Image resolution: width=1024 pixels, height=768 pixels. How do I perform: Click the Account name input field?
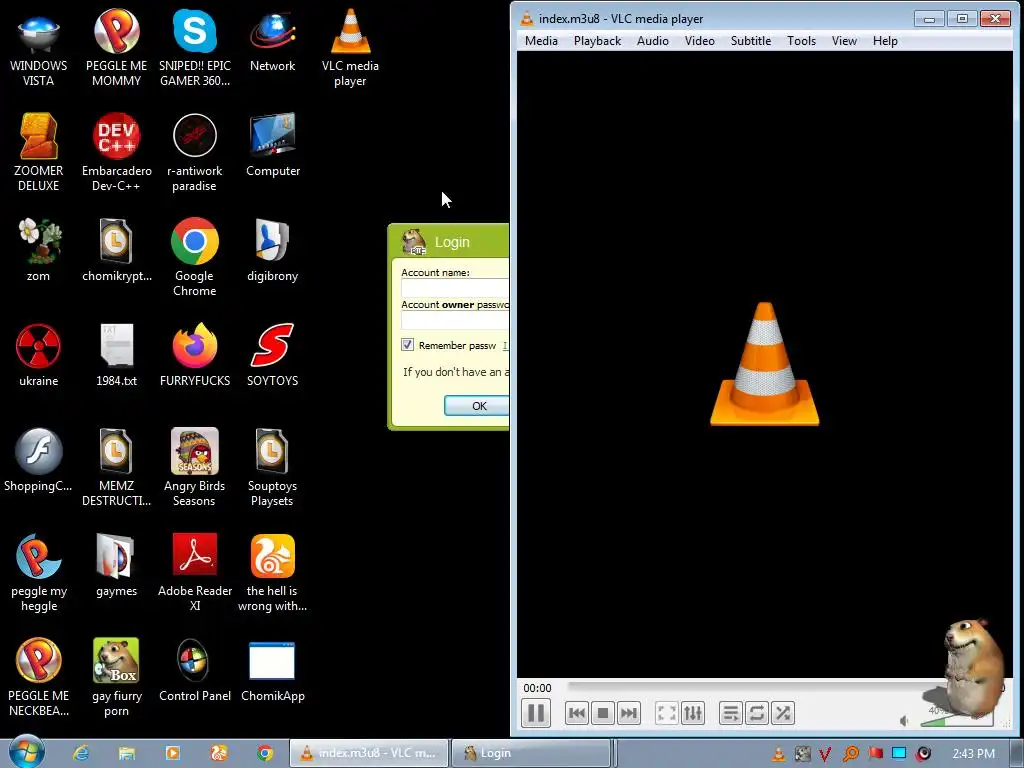pyautogui.click(x=455, y=288)
